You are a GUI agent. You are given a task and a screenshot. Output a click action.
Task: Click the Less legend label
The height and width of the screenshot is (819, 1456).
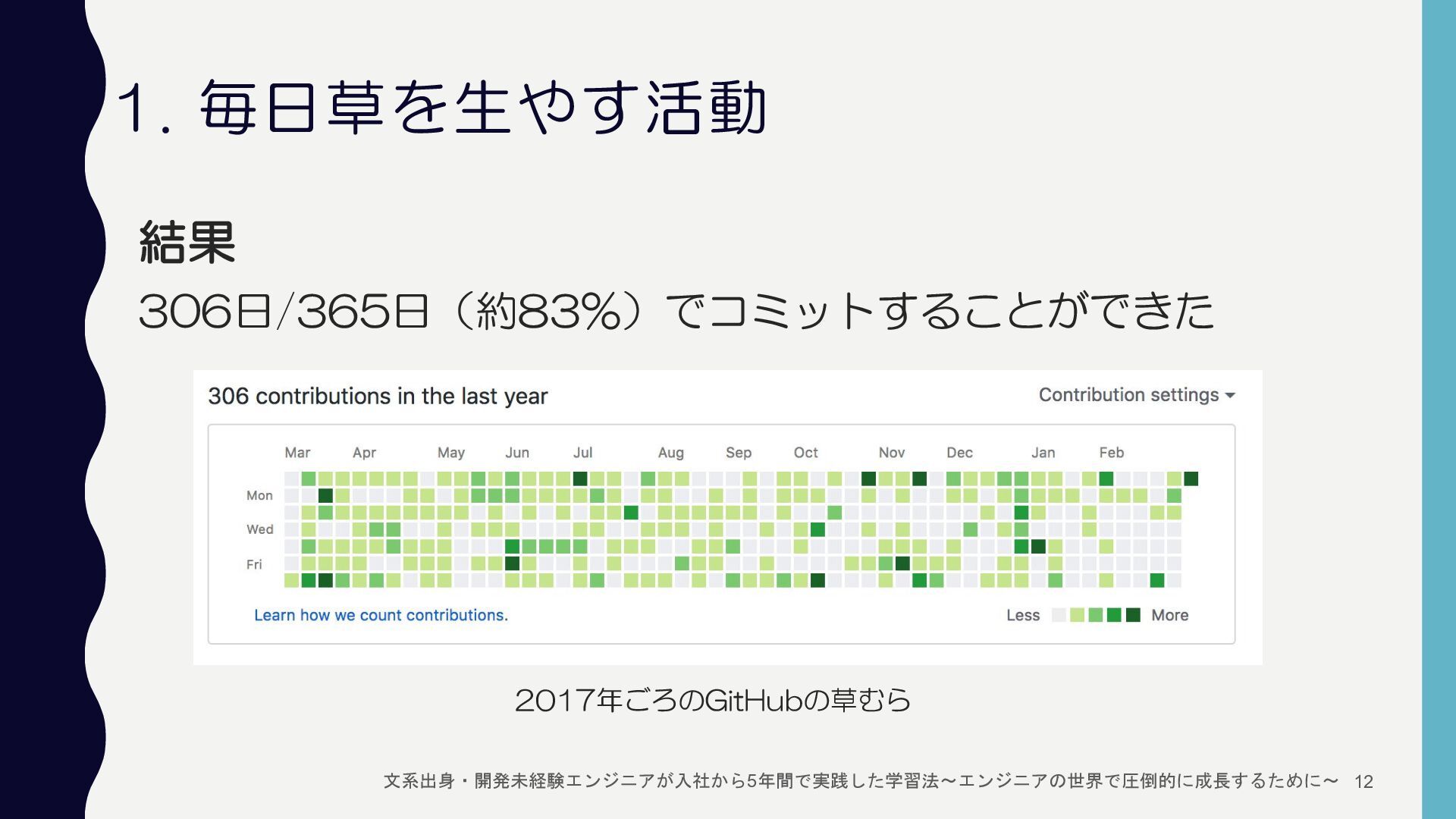click(x=1022, y=615)
